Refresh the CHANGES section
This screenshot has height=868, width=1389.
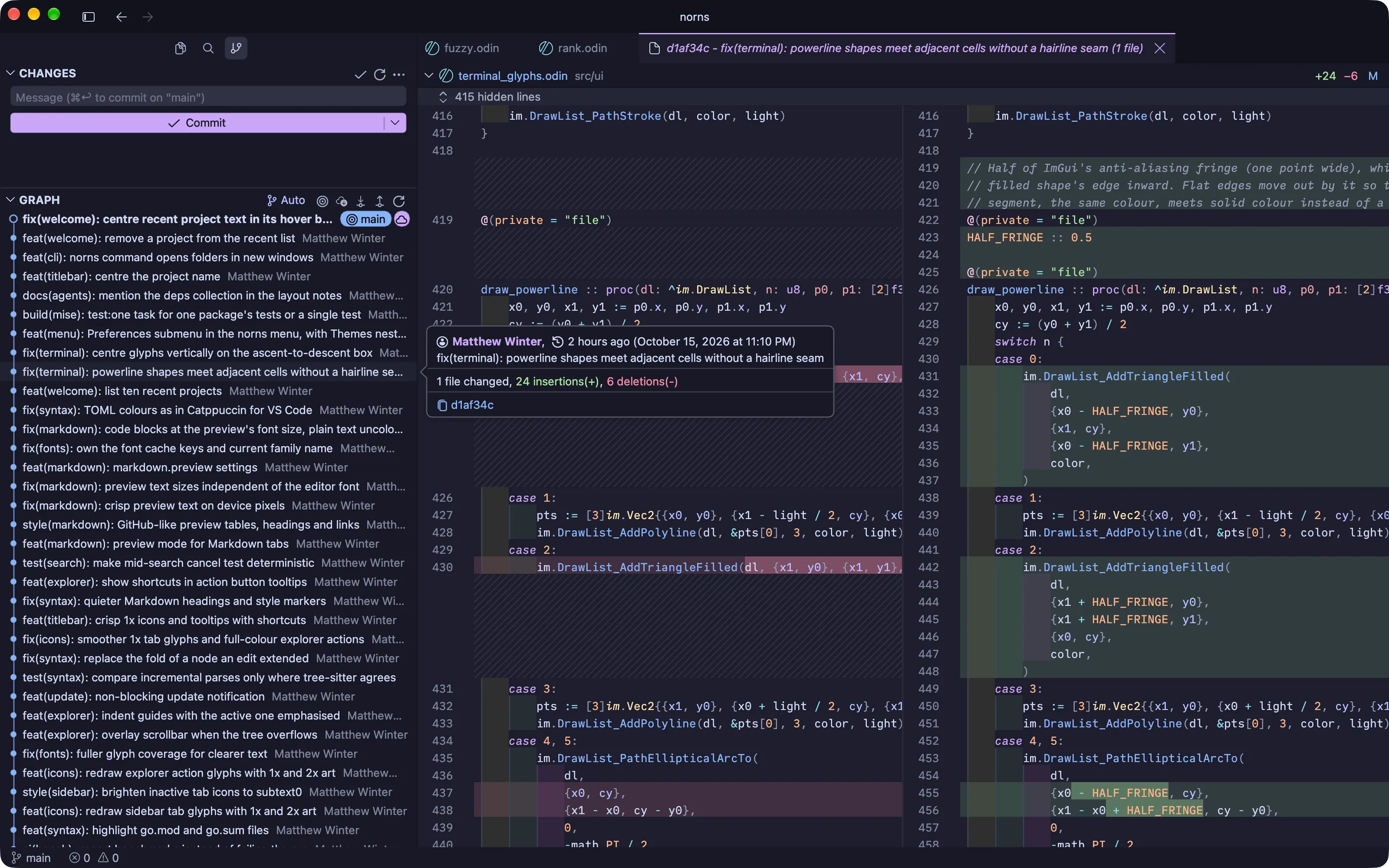379,74
